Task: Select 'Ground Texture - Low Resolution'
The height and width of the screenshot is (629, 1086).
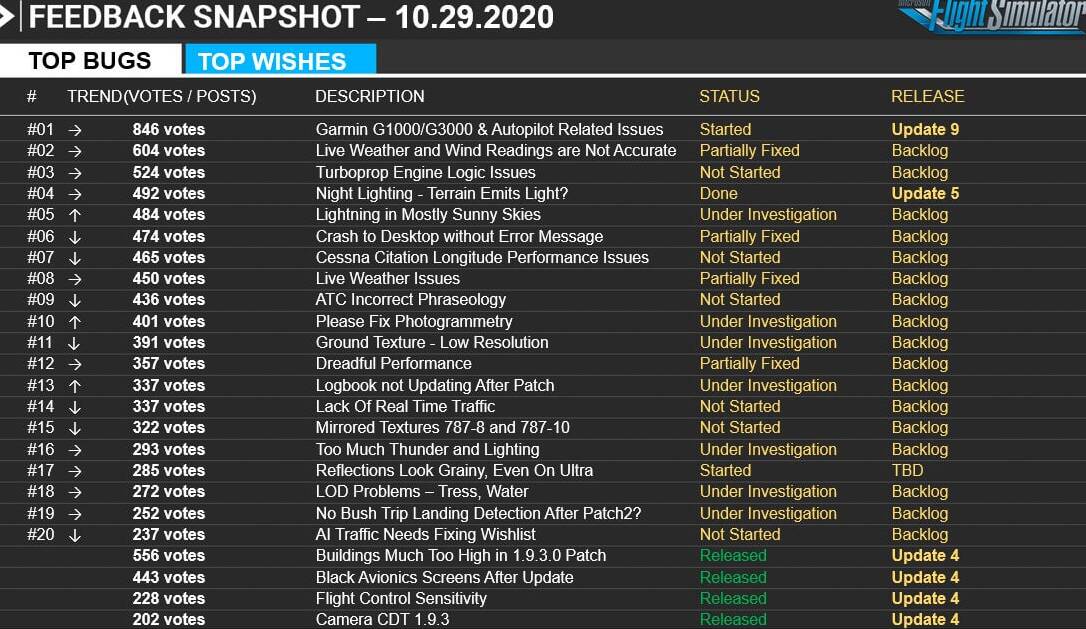Action: click(x=432, y=342)
